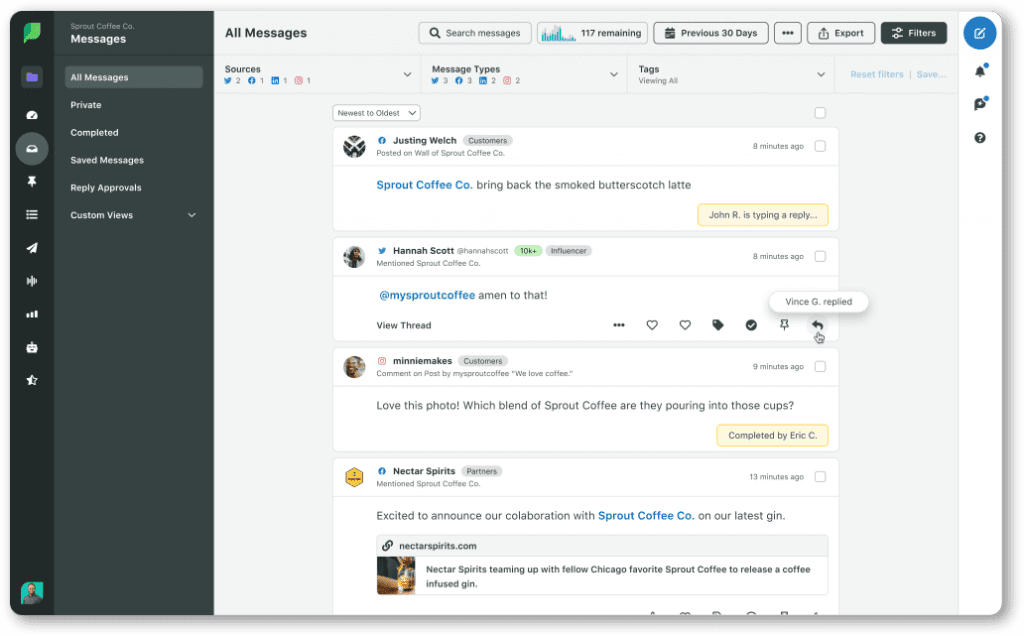Click the 117 remaining usage meter
1024x636 pixels.
point(591,32)
